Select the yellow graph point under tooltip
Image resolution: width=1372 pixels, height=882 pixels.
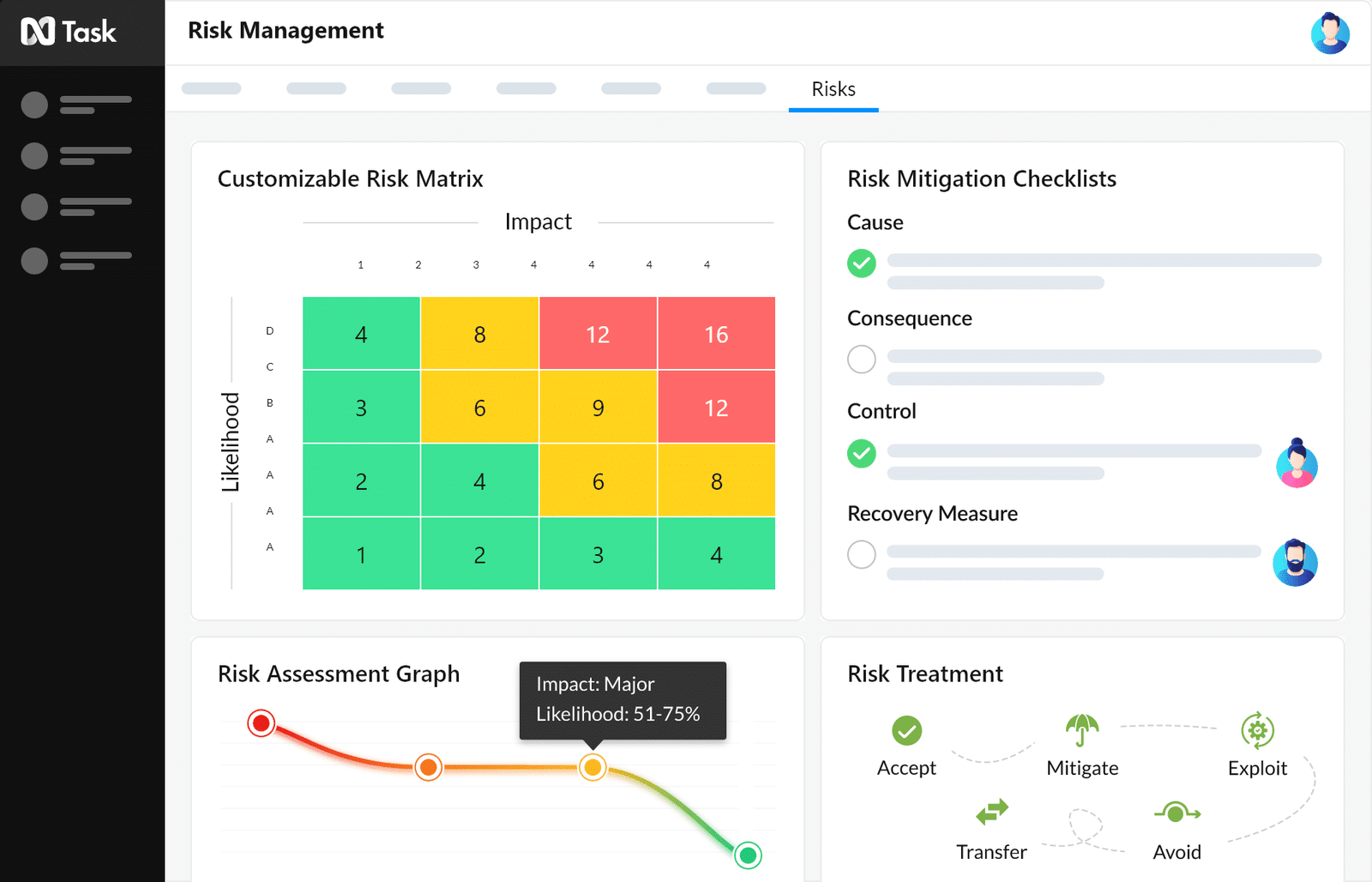pyautogui.click(x=593, y=767)
